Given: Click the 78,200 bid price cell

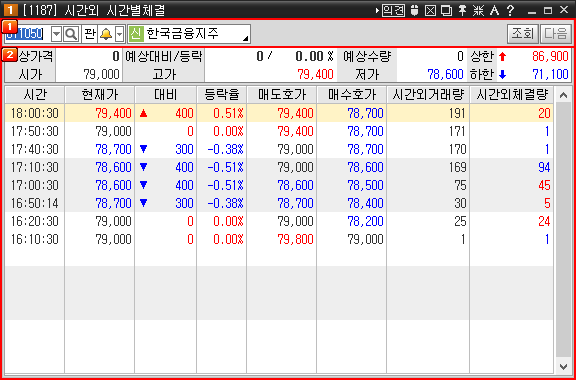Looking at the screenshot, I should [x=366, y=221].
